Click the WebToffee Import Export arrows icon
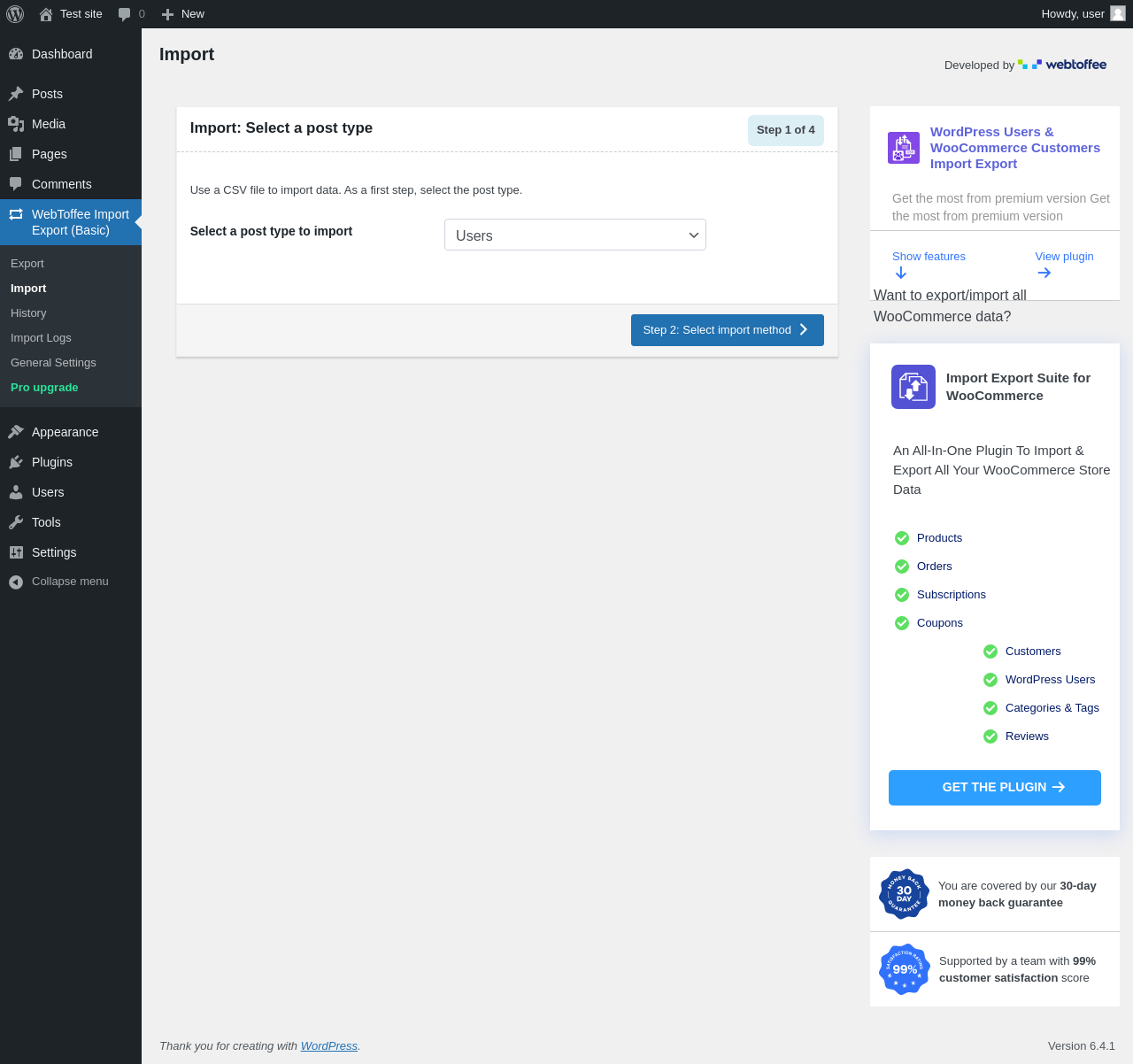The width and height of the screenshot is (1133, 1064). coord(16,214)
